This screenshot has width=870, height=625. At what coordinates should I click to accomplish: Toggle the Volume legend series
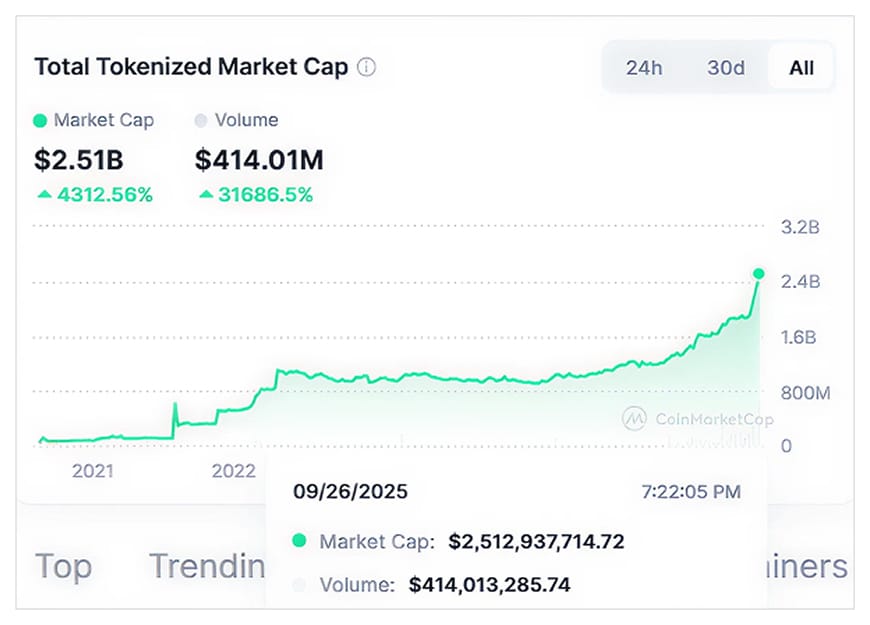click(236, 120)
